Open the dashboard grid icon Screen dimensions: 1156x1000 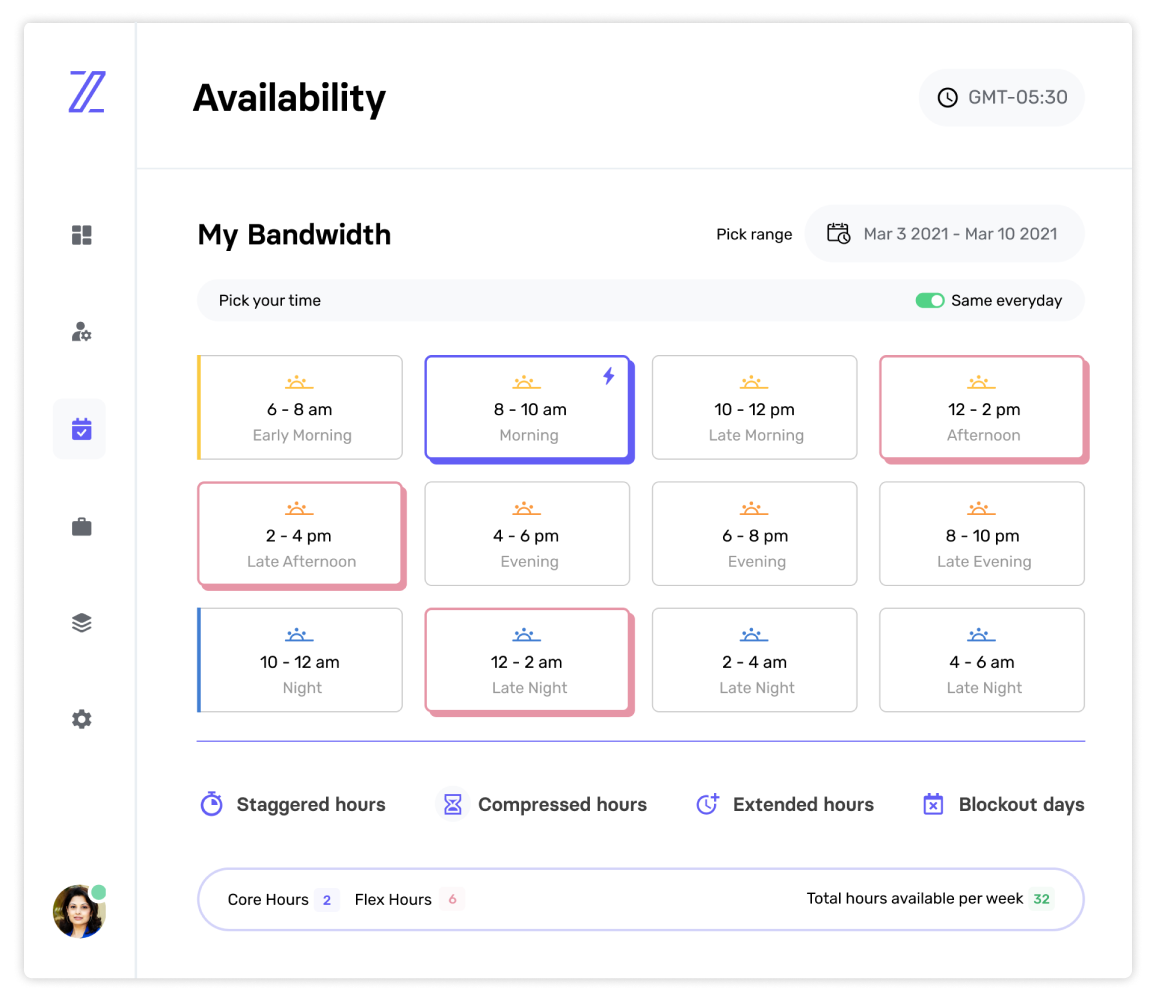point(82,235)
